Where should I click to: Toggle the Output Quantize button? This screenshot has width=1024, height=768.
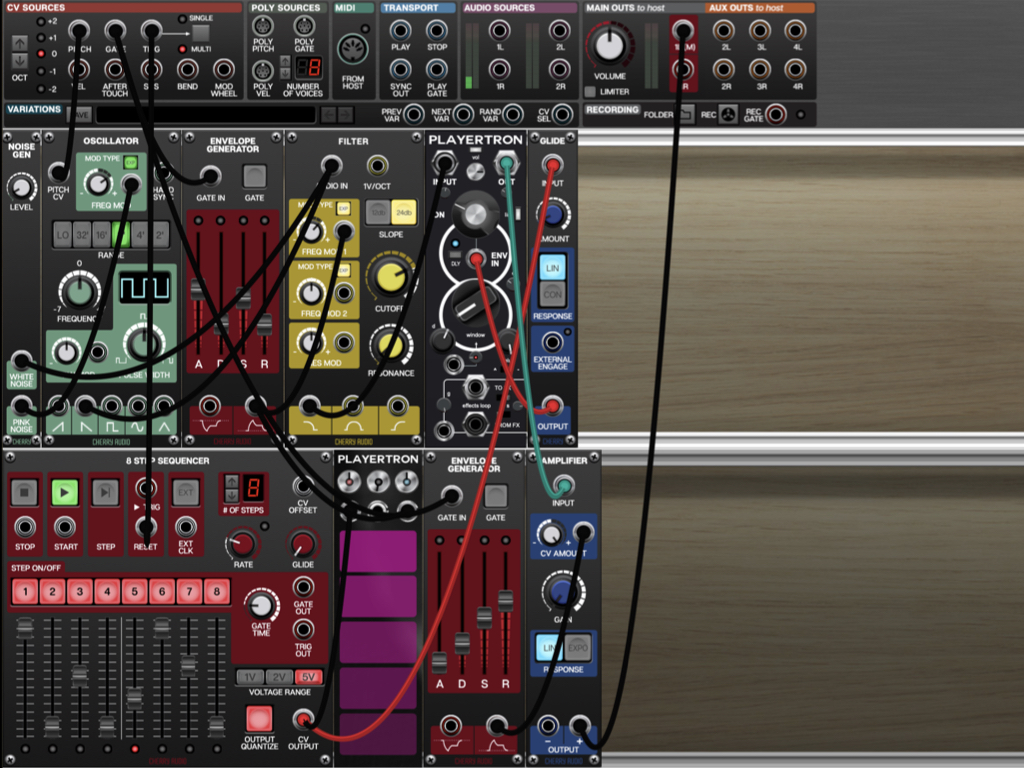(259, 718)
